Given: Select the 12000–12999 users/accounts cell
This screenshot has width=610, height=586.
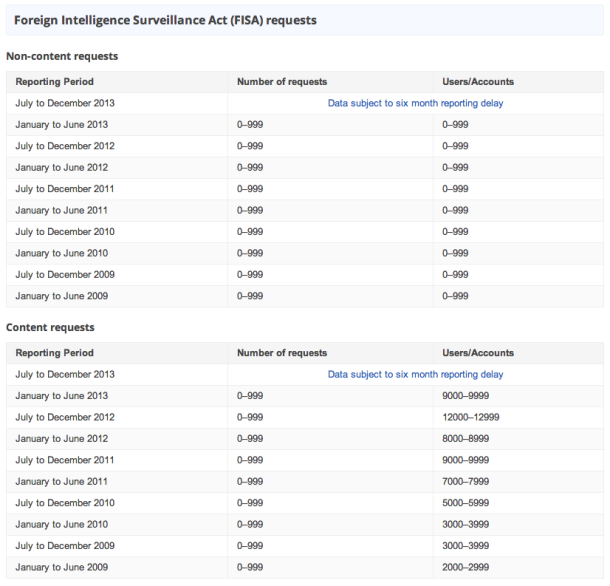Looking at the screenshot, I should (x=471, y=417).
